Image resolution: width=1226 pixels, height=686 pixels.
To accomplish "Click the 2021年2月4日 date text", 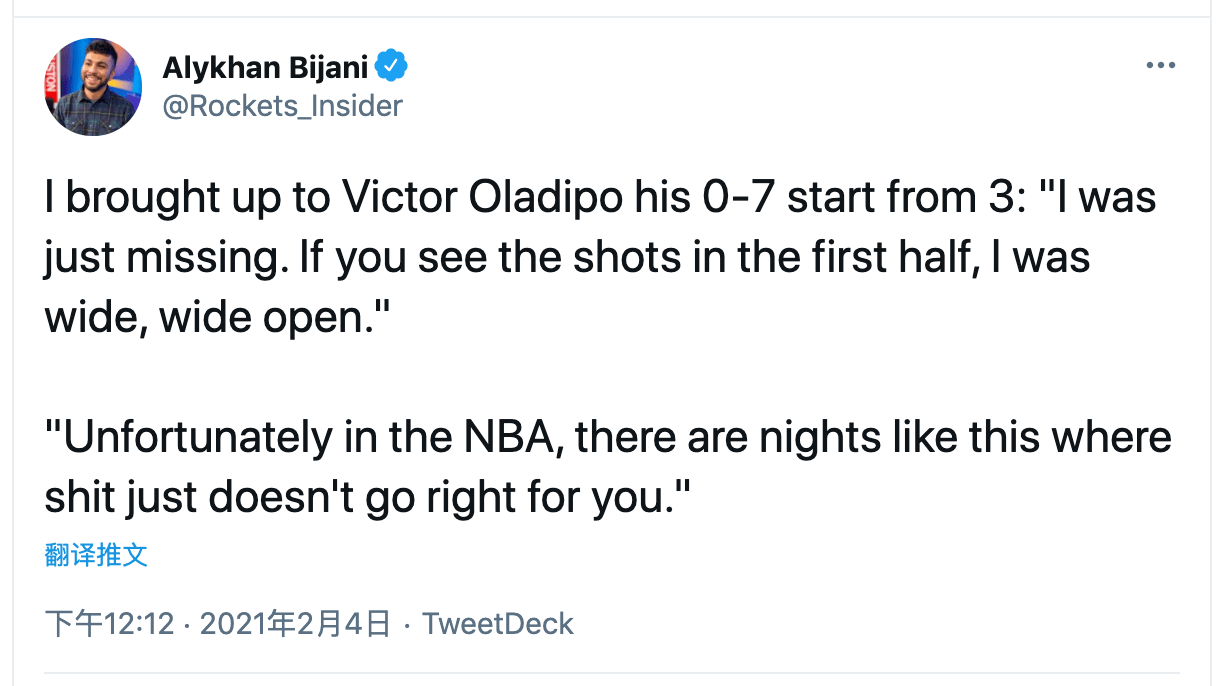I will tap(295, 625).
